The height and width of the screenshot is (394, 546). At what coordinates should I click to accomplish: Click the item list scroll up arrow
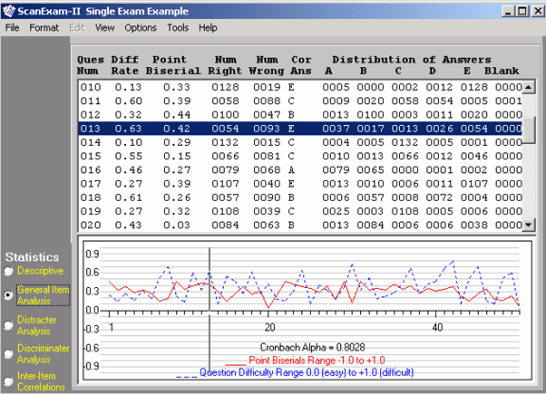coord(528,87)
